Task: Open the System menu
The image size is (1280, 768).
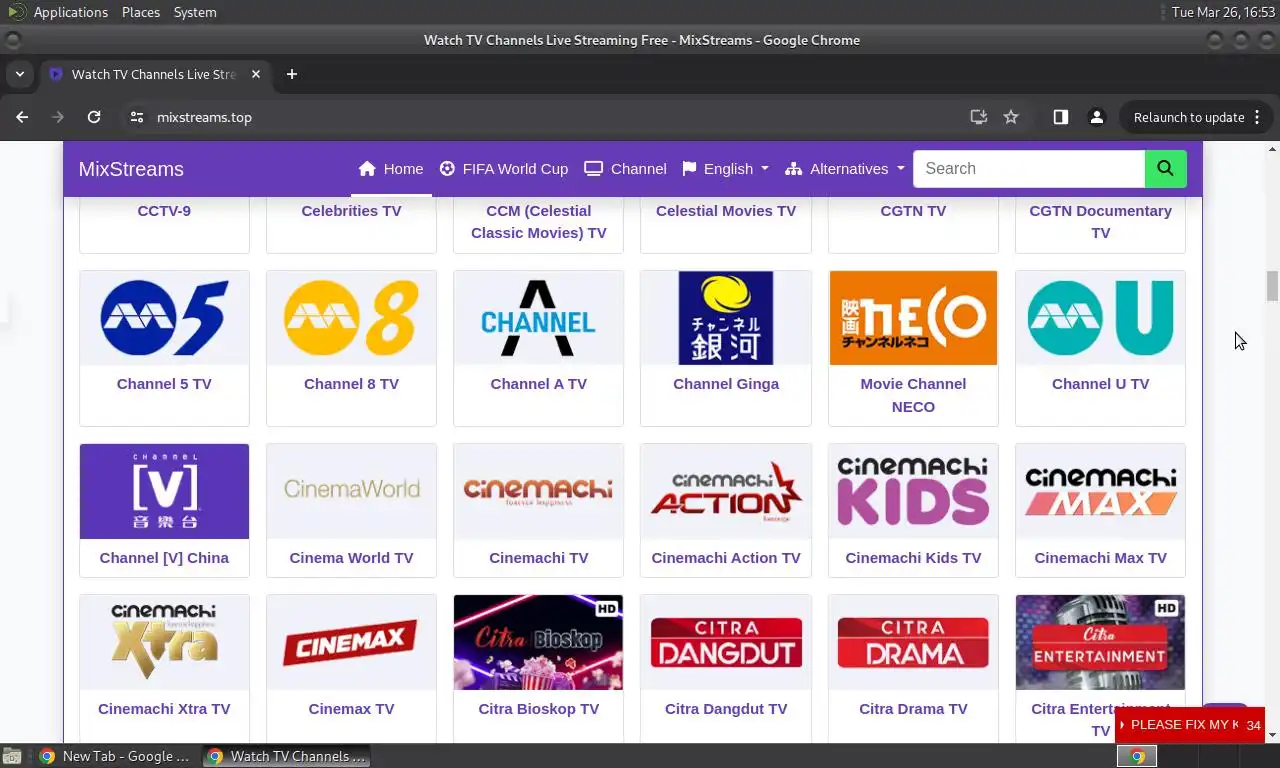Action: click(x=195, y=12)
